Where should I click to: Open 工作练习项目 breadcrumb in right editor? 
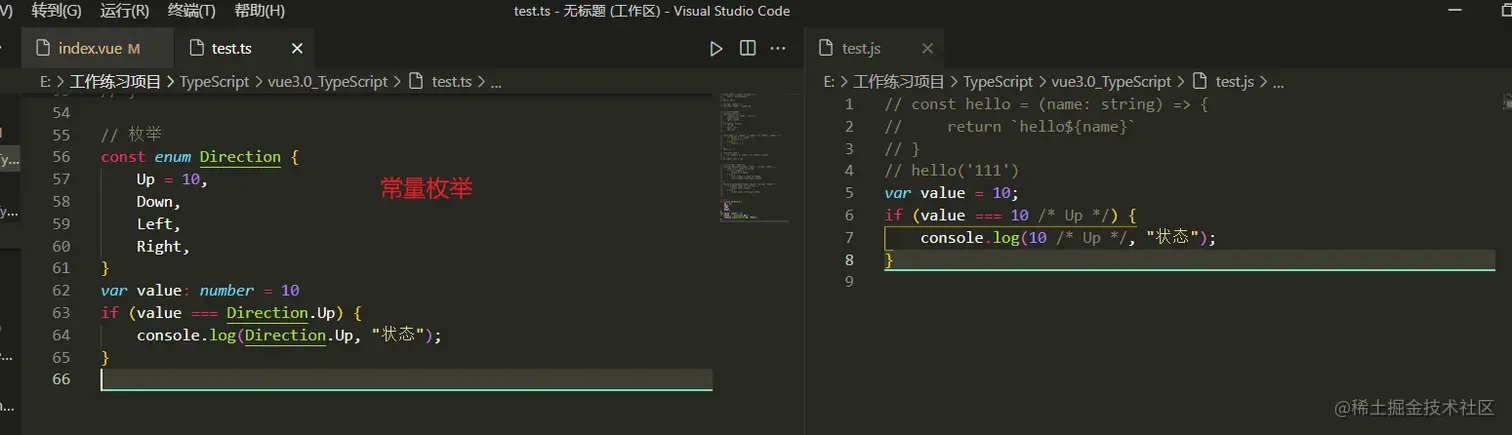click(899, 82)
